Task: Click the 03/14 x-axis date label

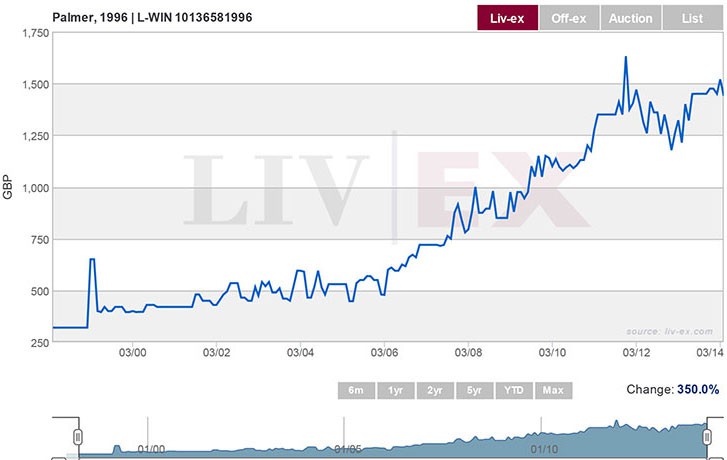Action: click(710, 353)
